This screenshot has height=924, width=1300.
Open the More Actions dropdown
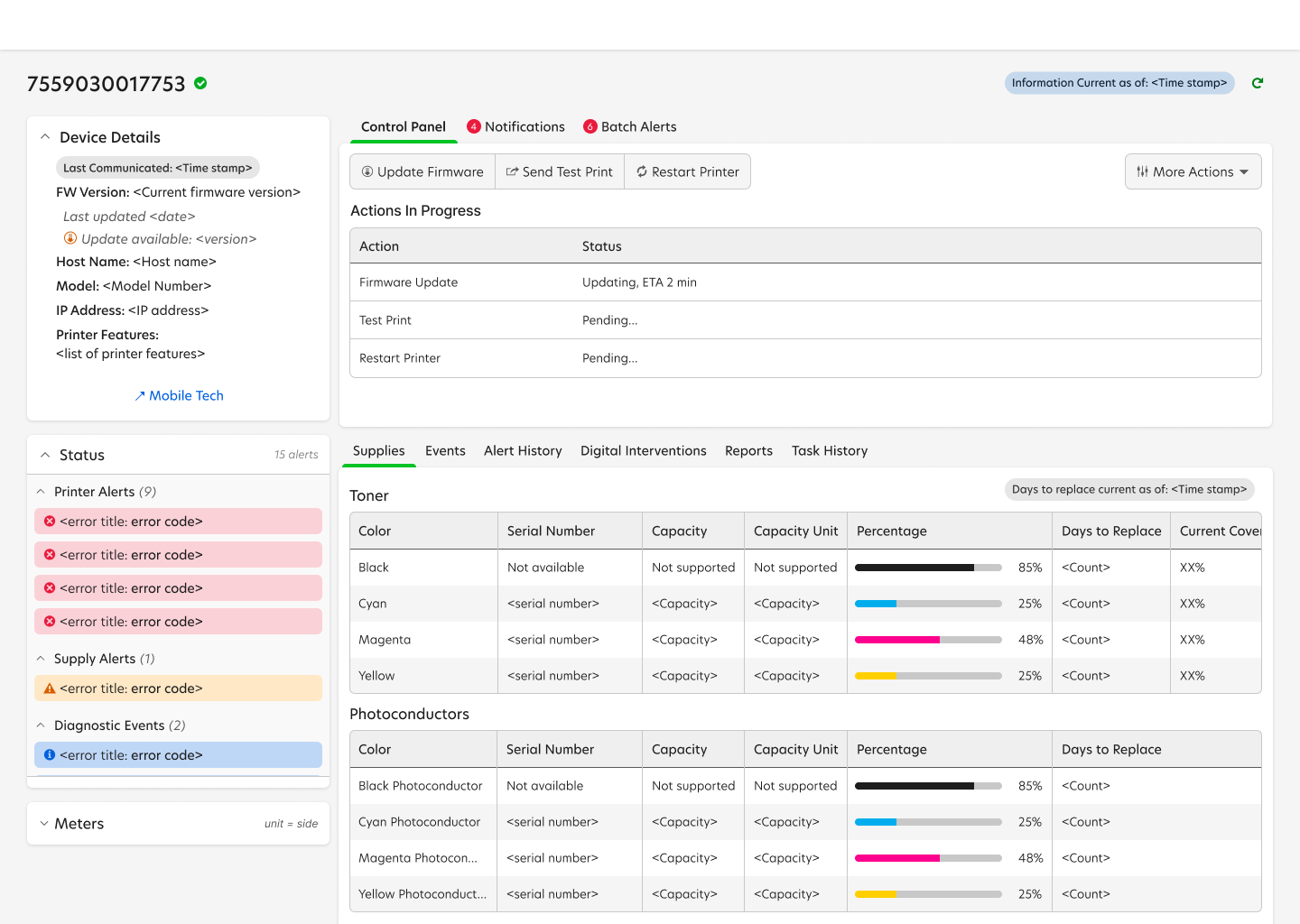point(1193,171)
